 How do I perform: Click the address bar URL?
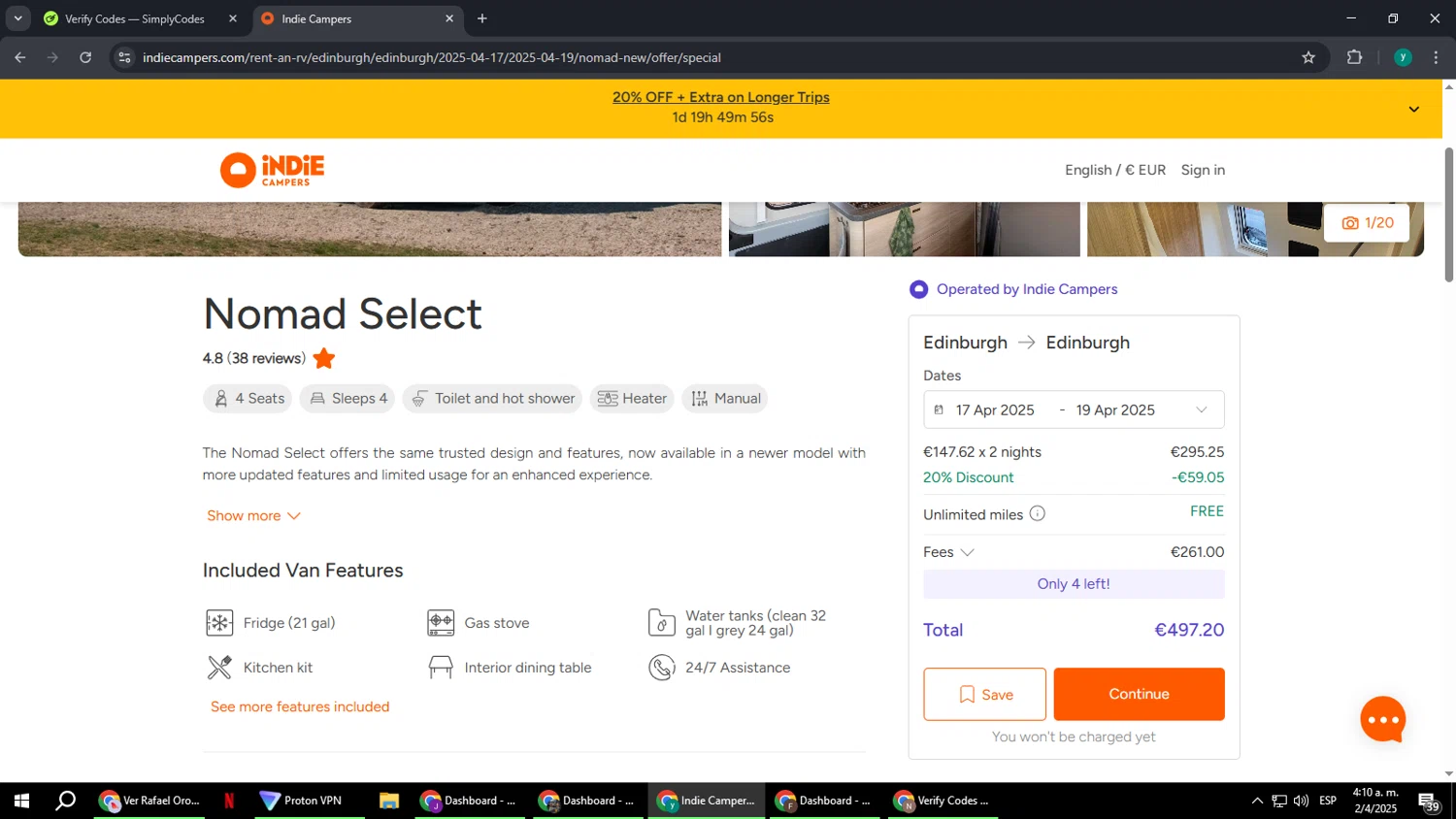432,57
